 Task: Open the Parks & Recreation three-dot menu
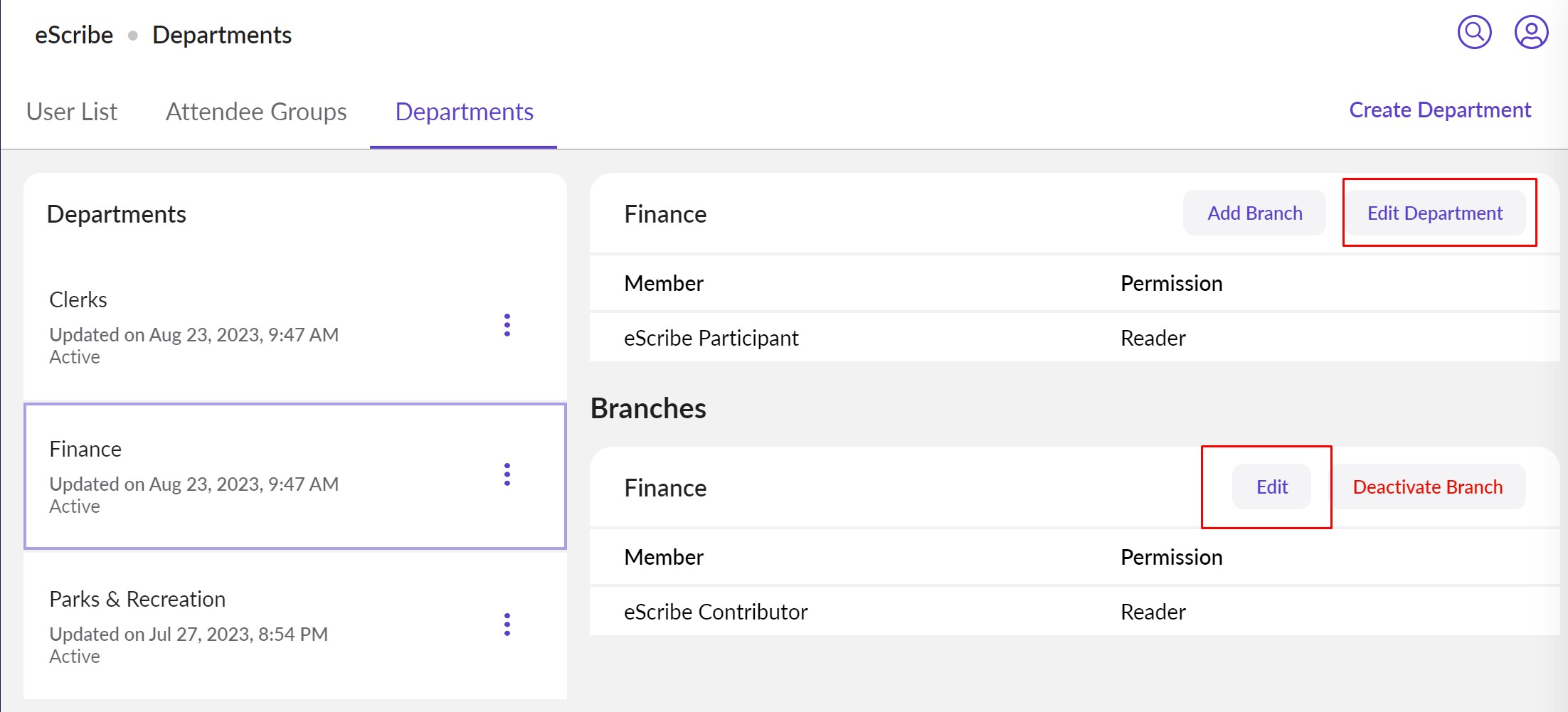click(x=507, y=625)
